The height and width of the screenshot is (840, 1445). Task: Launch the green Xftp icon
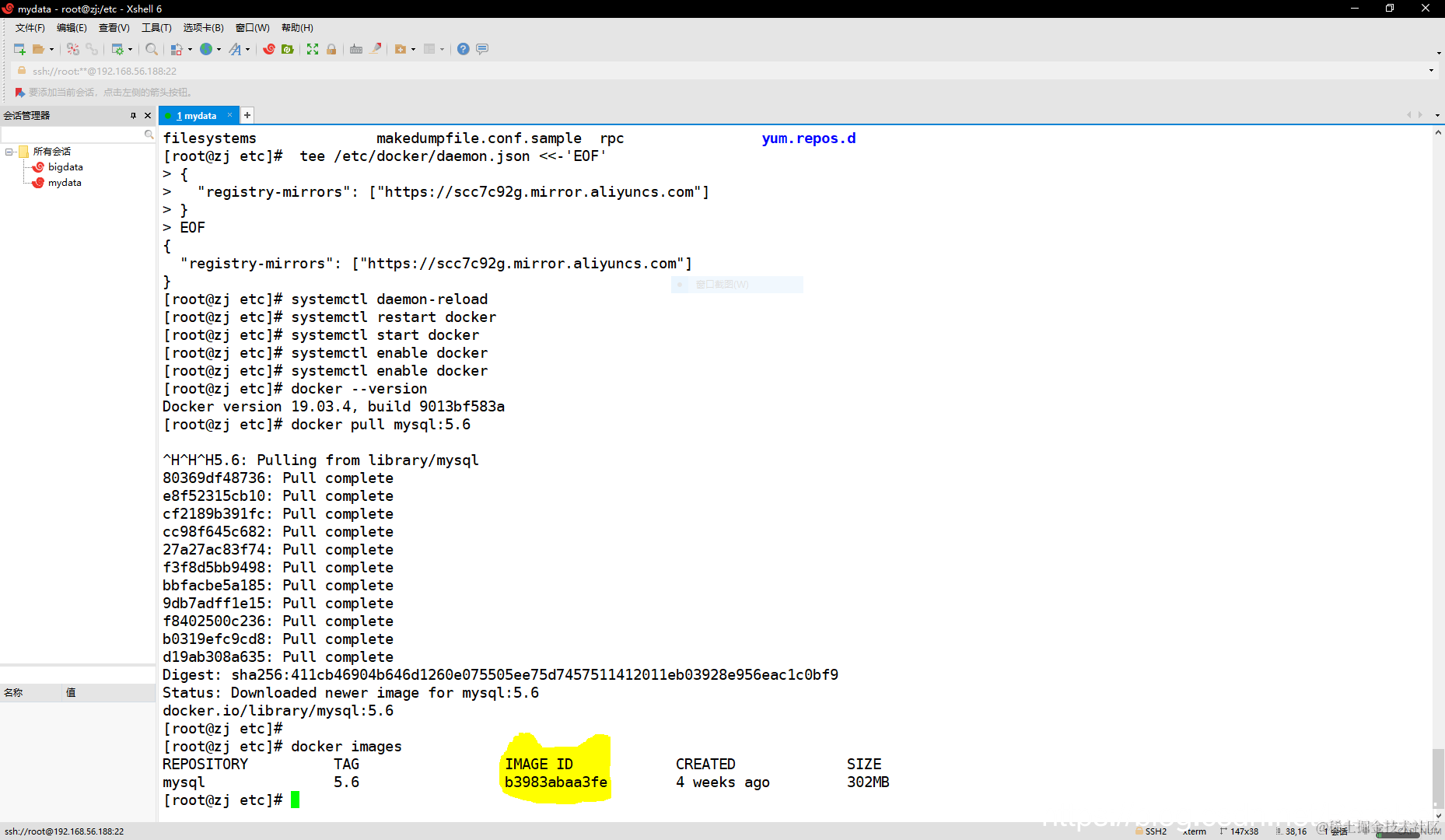[288, 49]
